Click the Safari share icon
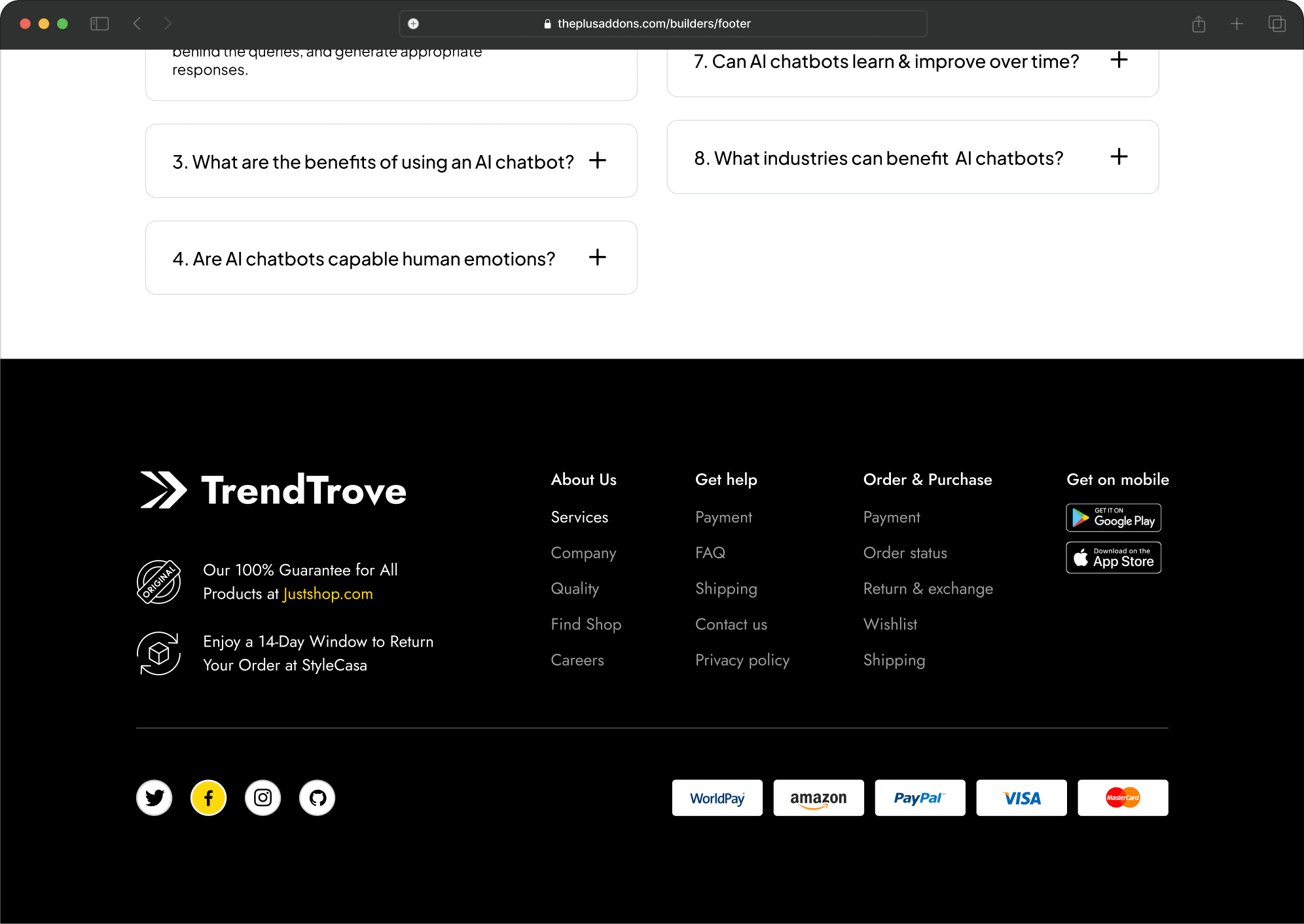This screenshot has height=924, width=1304. click(1199, 24)
